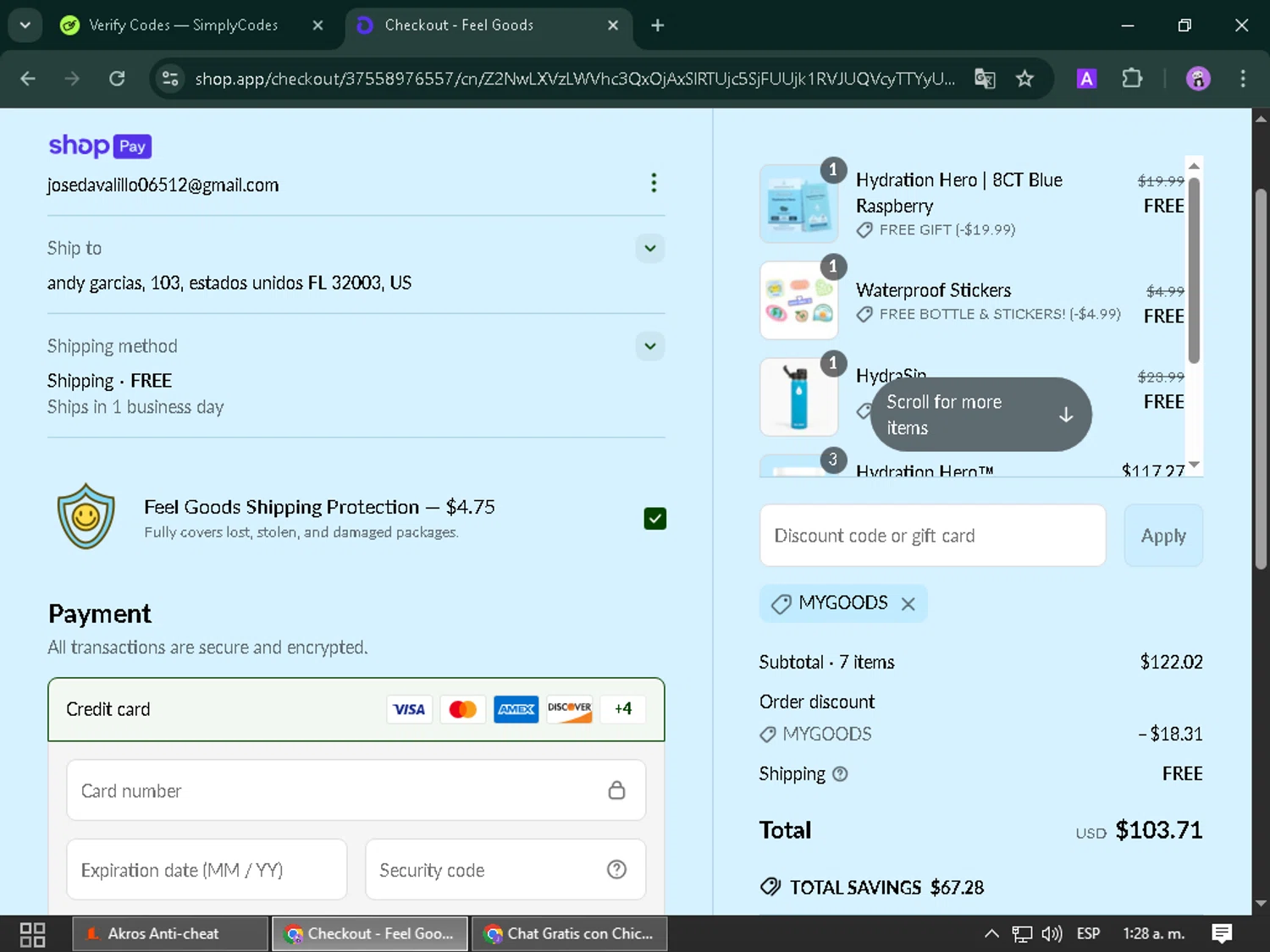
Task: Expand the Ship to section
Action: coord(650,248)
